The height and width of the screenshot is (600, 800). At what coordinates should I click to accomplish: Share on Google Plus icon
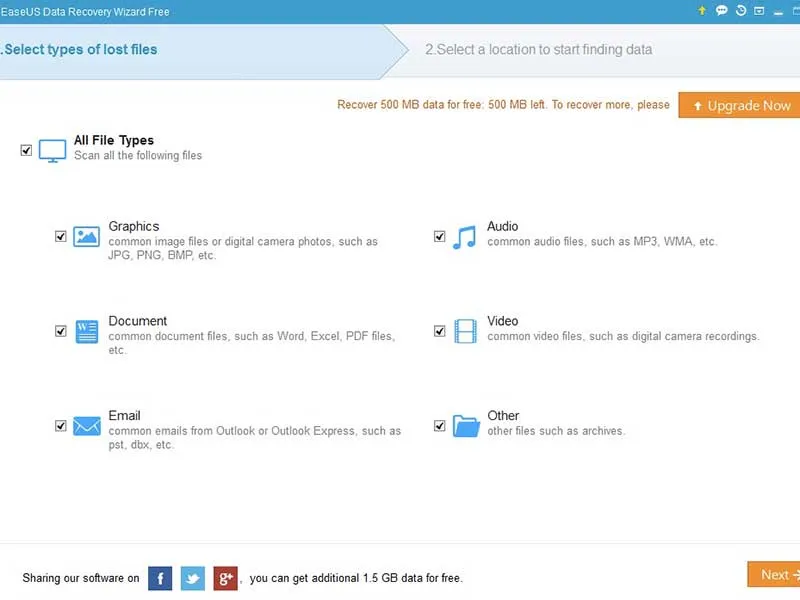[225, 577]
